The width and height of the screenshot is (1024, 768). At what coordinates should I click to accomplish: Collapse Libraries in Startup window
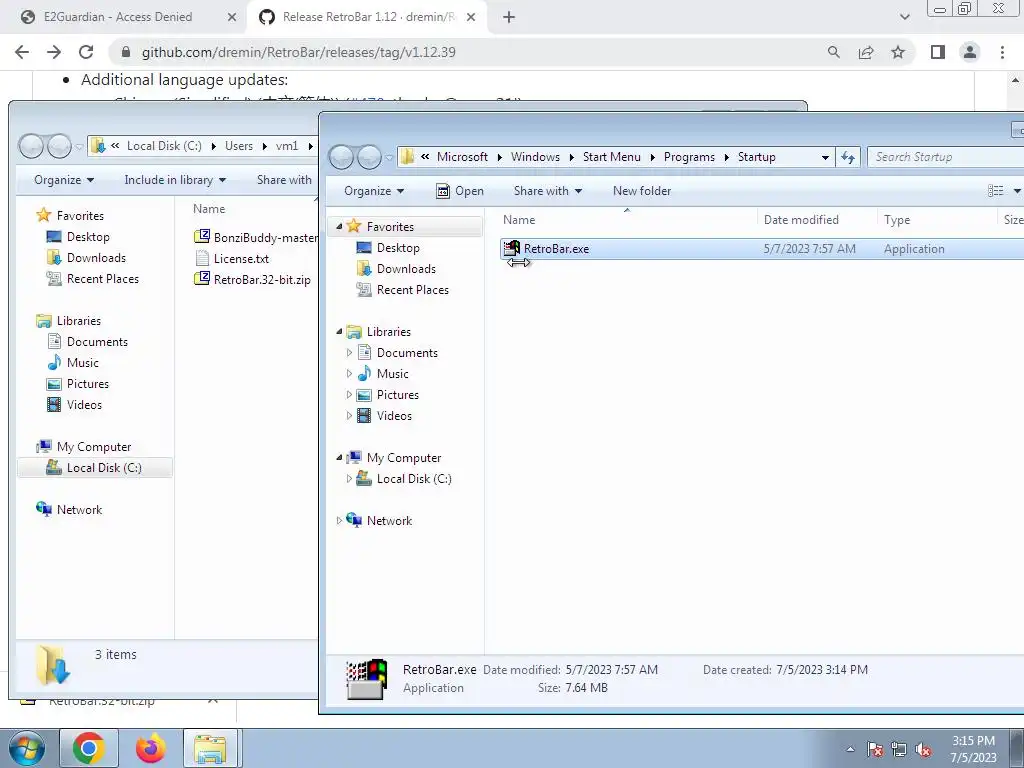tap(339, 332)
